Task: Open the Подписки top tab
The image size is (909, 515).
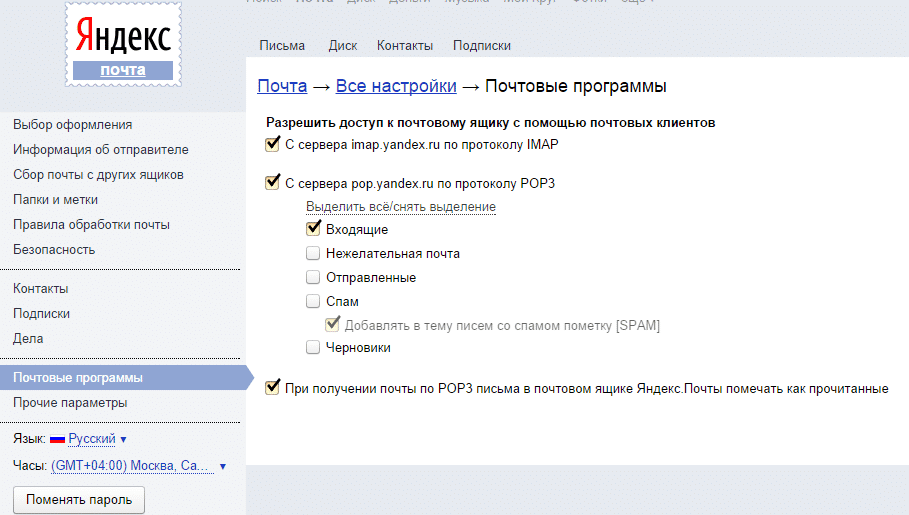Action: [x=482, y=46]
